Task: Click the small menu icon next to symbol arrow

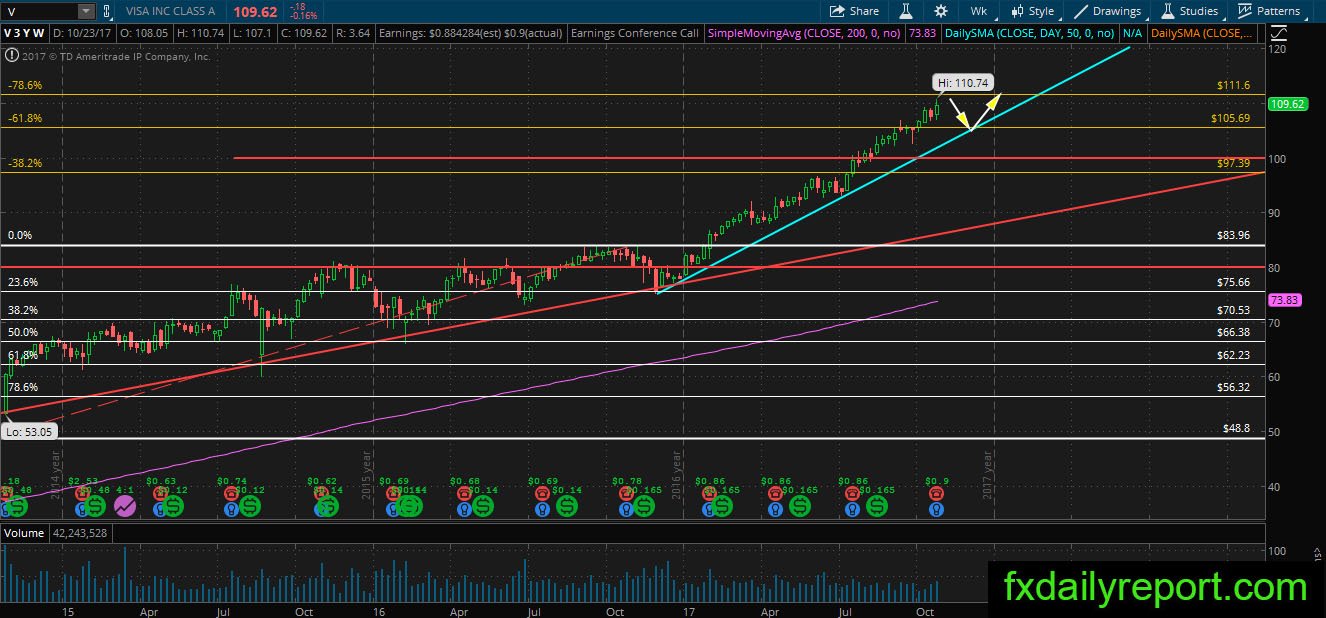Action: point(107,11)
